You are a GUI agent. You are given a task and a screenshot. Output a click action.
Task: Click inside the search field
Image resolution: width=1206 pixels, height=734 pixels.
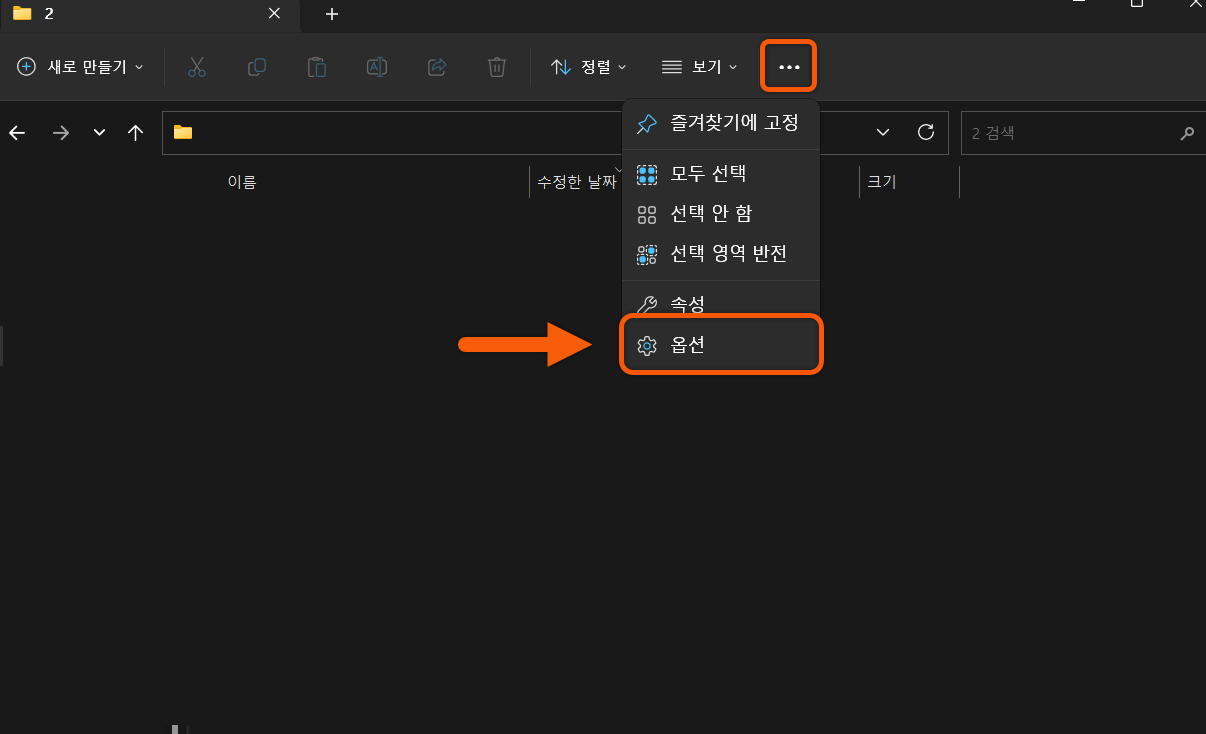[x=1070, y=132]
